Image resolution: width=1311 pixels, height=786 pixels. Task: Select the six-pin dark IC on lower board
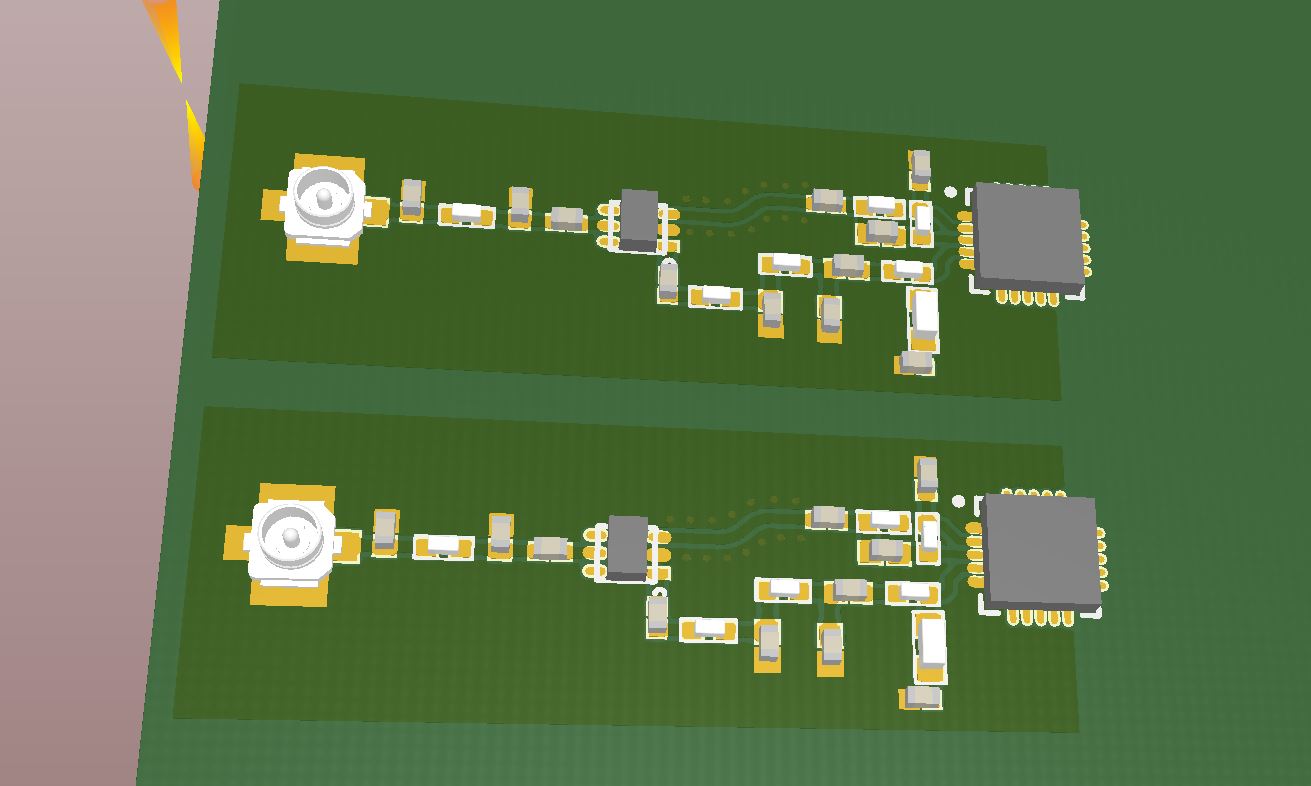[x=628, y=547]
